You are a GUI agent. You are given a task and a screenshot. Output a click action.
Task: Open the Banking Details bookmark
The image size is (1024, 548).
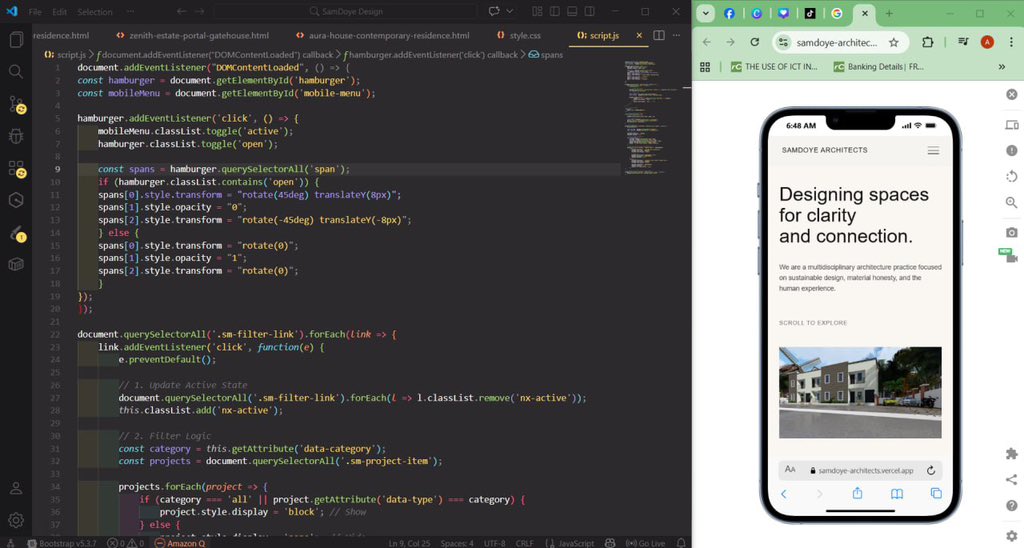point(878,67)
